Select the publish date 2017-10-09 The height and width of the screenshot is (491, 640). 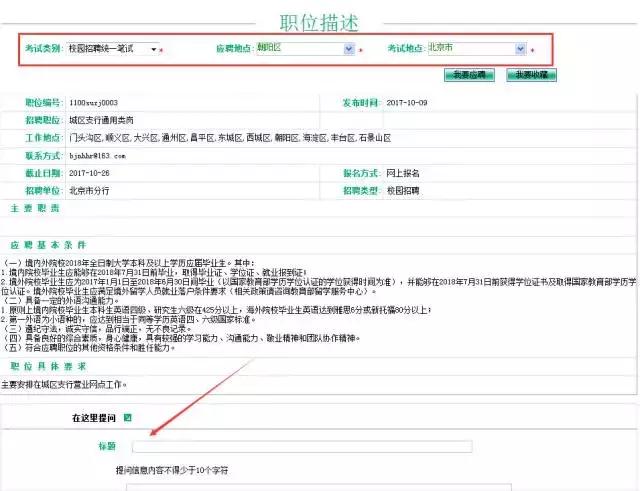[407, 103]
